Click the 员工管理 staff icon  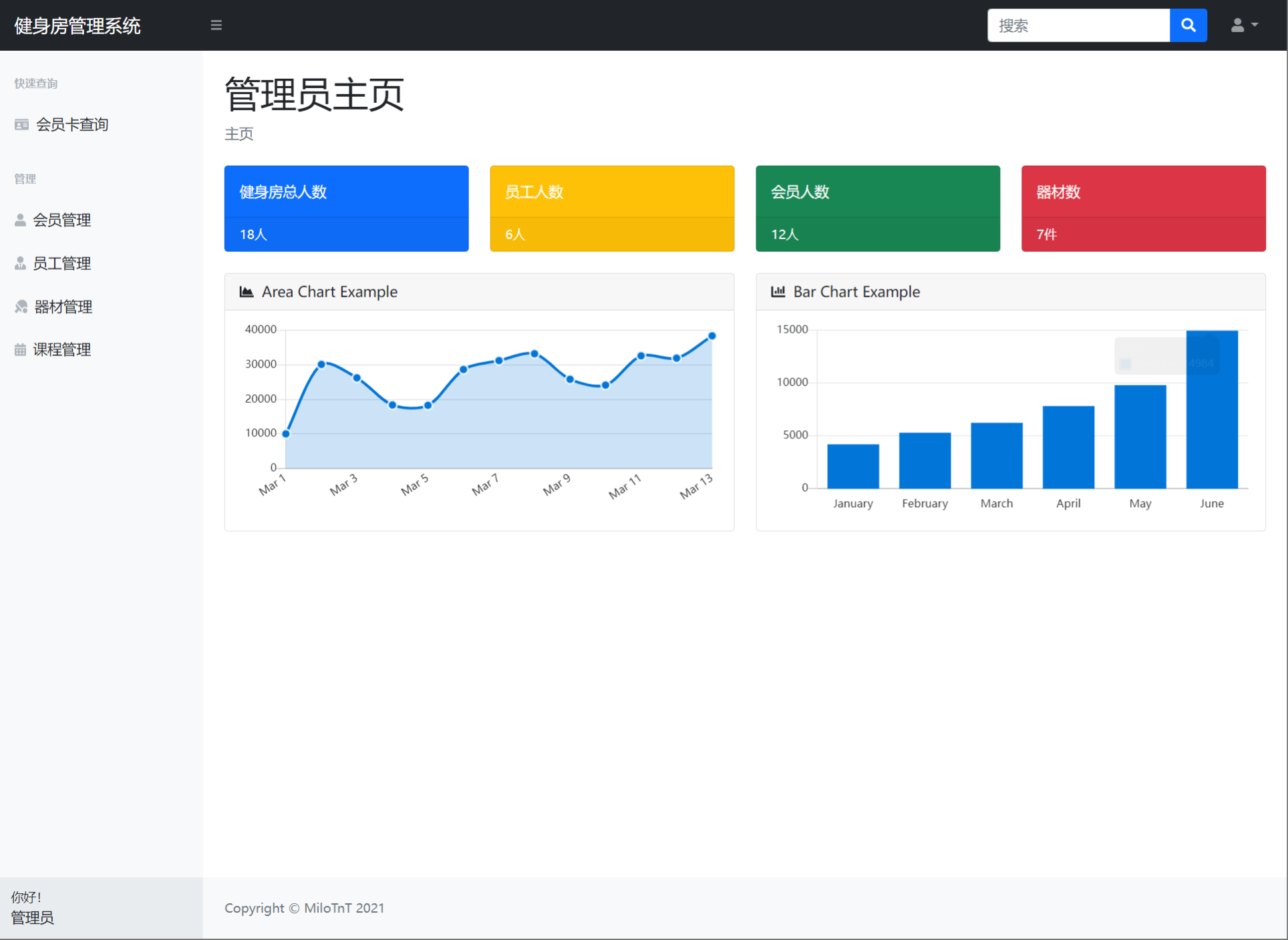[x=20, y=263]
